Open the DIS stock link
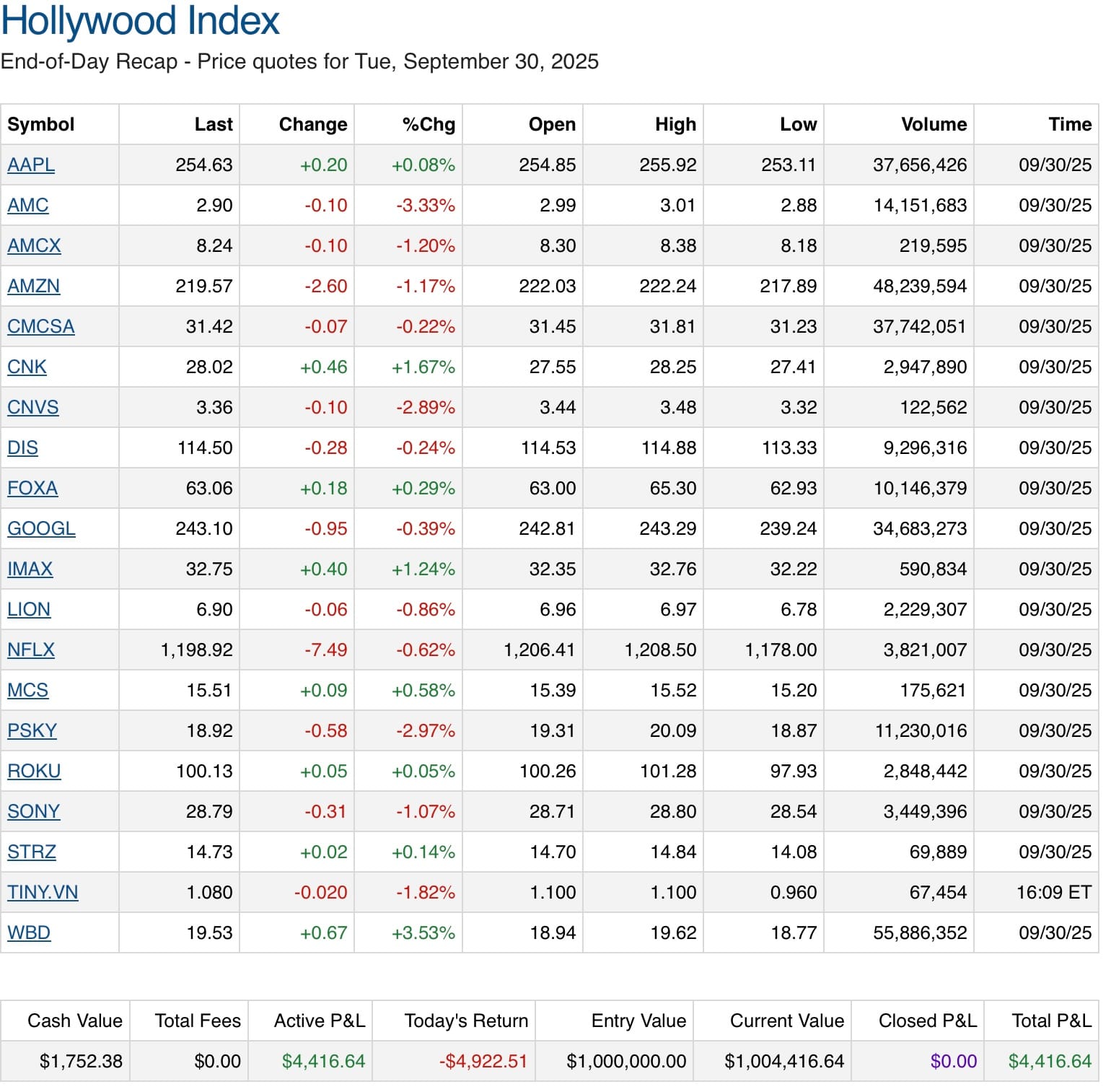The width and height of the screenshot is (1111, 1092). 22,448
